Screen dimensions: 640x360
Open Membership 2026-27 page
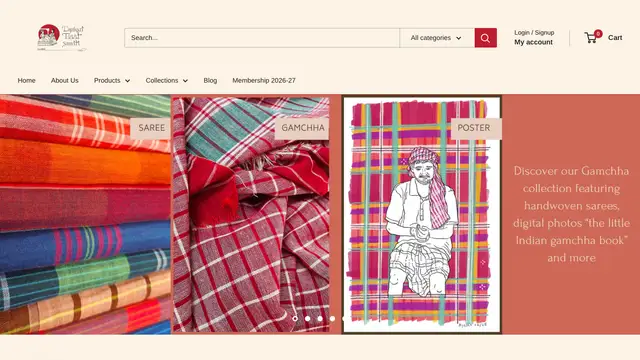264,80
